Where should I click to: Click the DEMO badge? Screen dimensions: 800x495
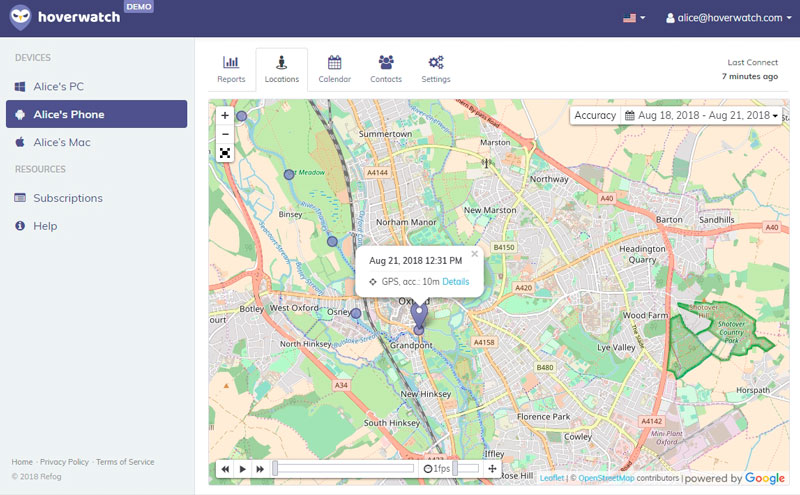(x=139, y=7)
